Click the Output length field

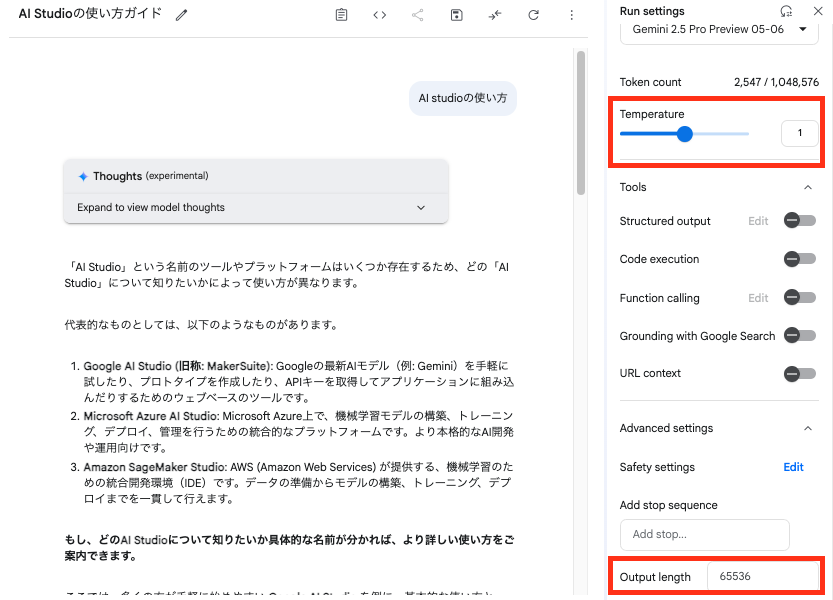coord(763,576)
